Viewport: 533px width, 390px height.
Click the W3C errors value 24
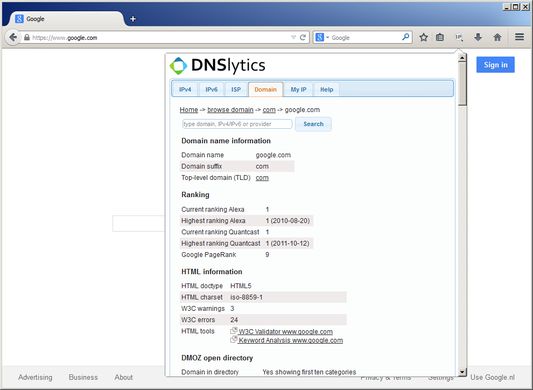pyautogui.click(x=234, y=320)
